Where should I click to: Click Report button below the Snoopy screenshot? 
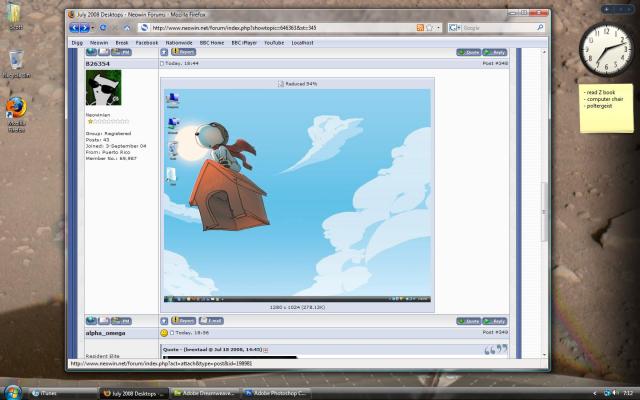click(x=183, y=321)
